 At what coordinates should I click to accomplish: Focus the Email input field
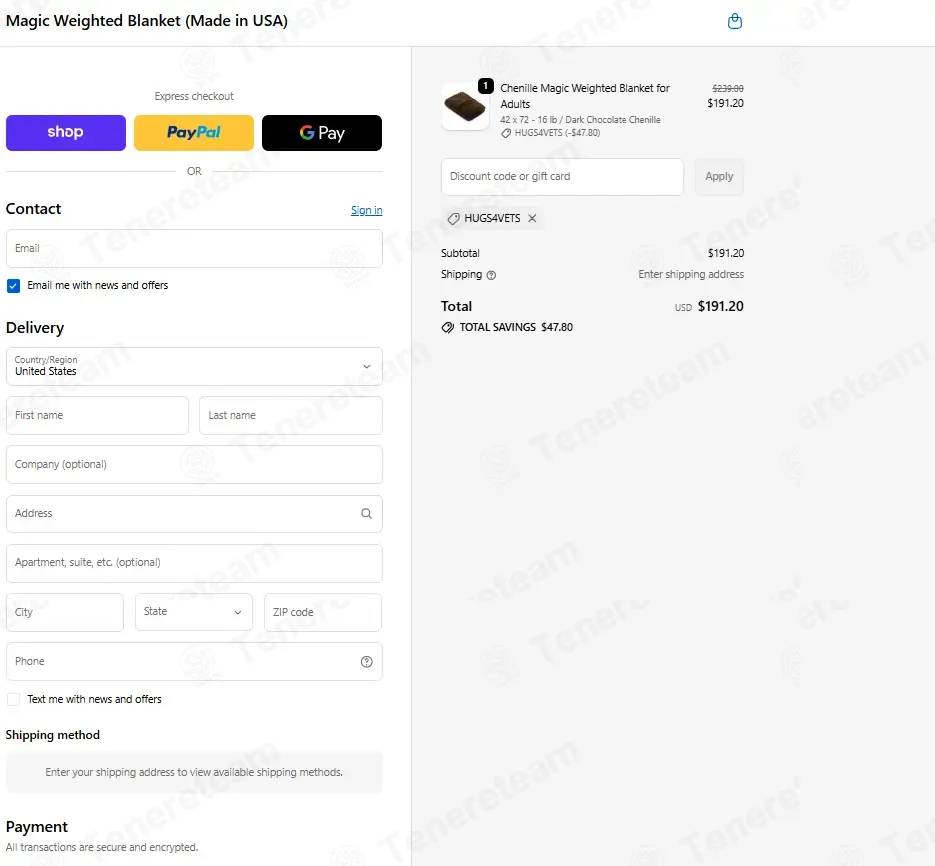pos(194,248)
